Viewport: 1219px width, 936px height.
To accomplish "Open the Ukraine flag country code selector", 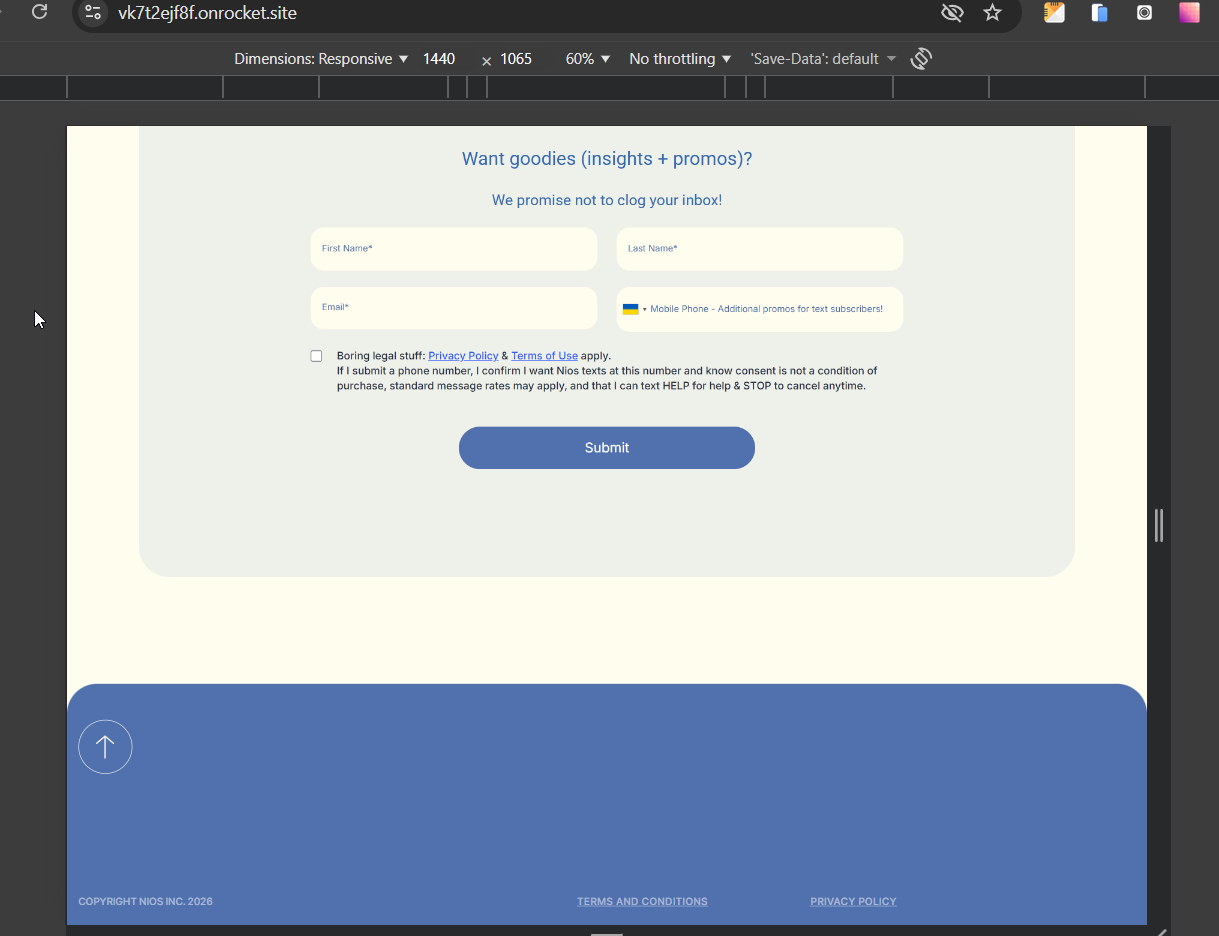I will (634, 309).
